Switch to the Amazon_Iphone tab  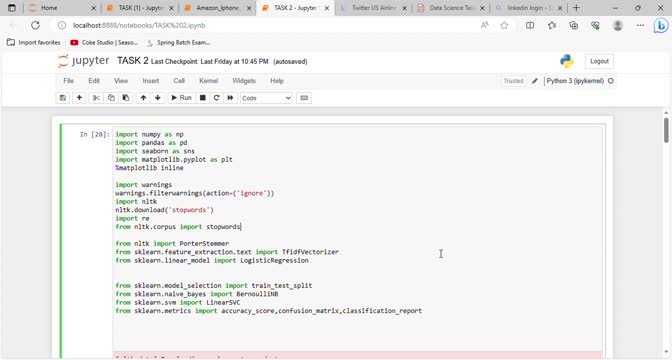218,8
